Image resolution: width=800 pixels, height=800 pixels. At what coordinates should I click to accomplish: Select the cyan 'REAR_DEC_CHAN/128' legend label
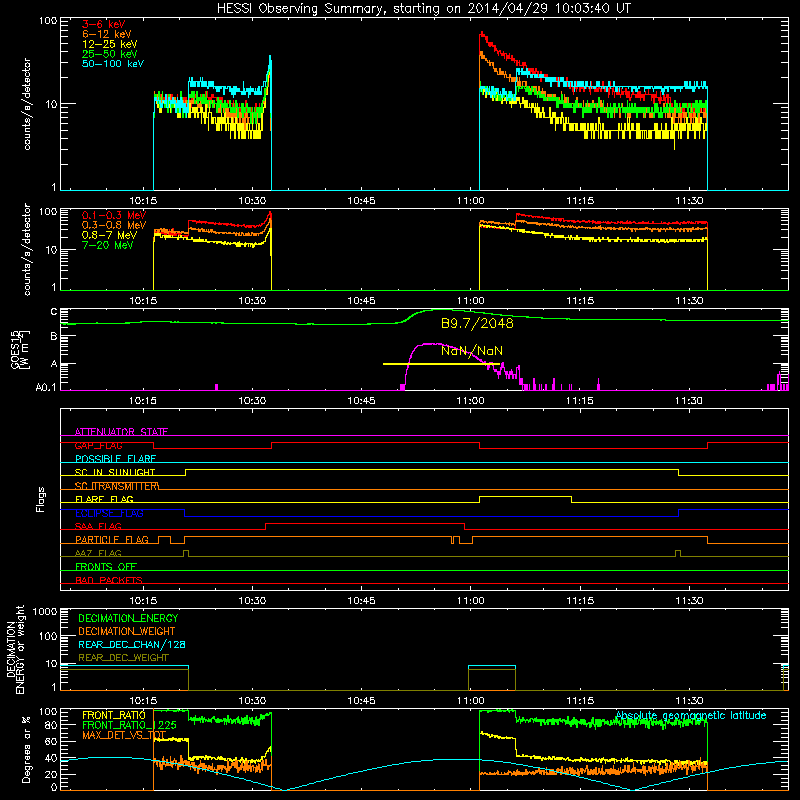tap(132, 644)
